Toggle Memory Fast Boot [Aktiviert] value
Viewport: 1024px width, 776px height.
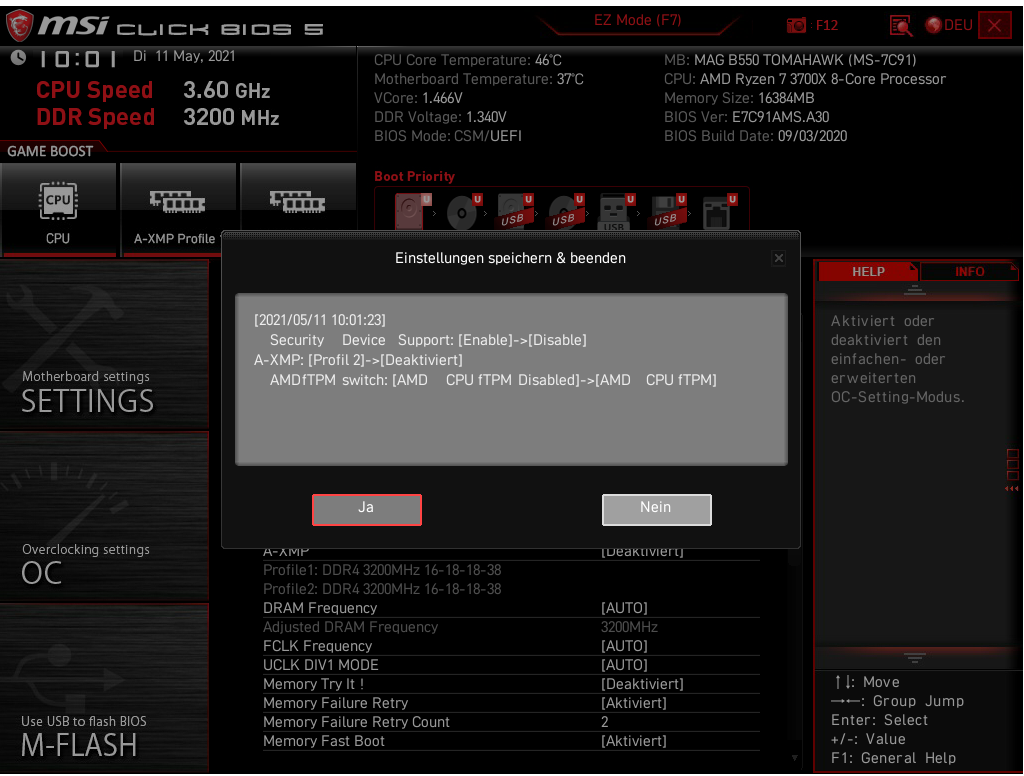coord(633,741)
